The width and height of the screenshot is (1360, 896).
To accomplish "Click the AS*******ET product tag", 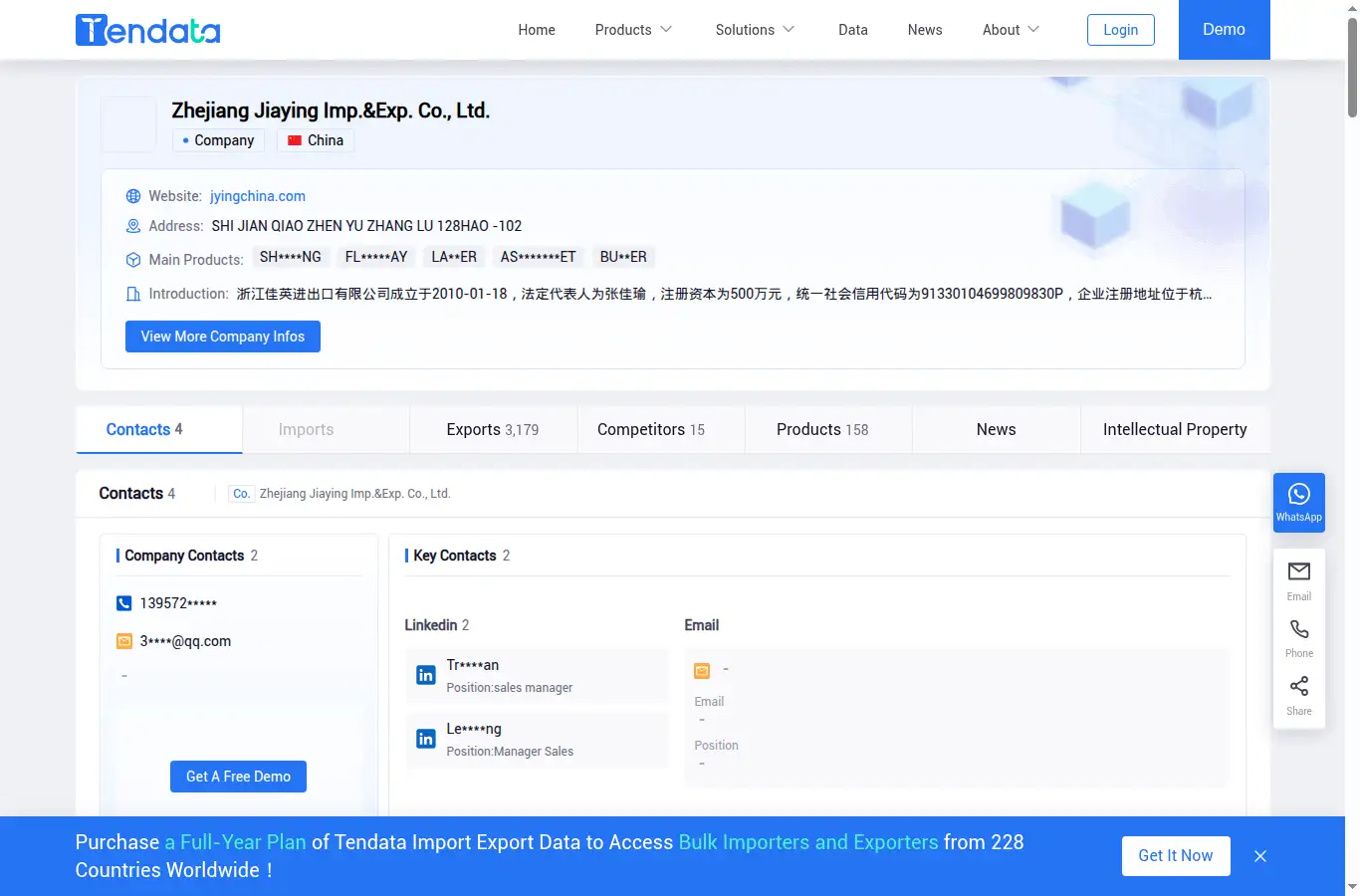I will pos(539,257).
